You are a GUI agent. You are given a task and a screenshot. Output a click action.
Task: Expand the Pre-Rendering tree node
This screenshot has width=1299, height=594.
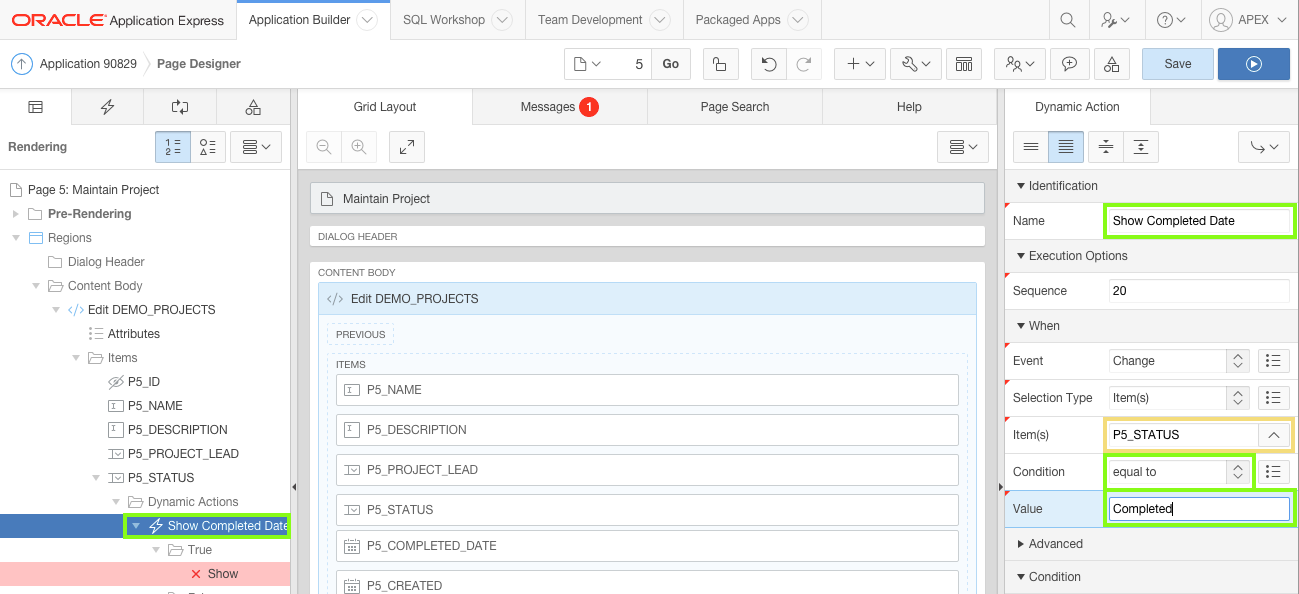[15, 214]
